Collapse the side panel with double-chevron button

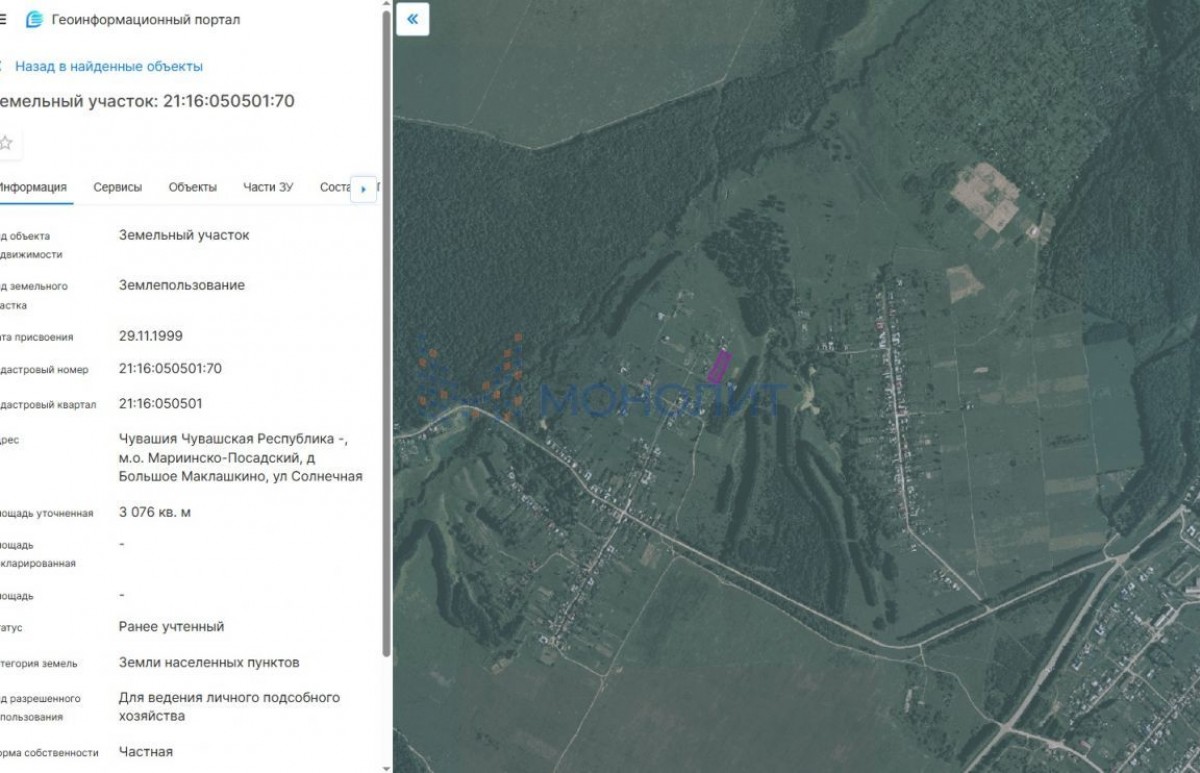coord(412,19)
